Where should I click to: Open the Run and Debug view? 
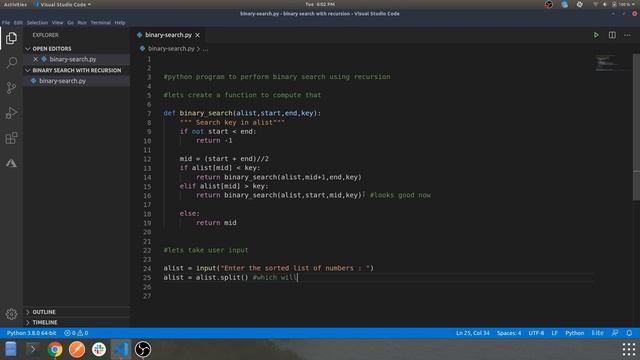point(11,113)
